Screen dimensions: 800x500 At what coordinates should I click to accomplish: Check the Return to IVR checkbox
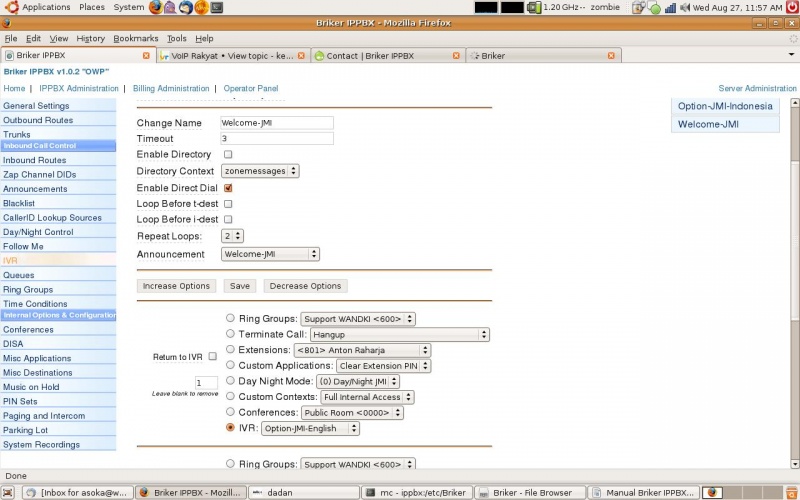click(x=213, y=356)
